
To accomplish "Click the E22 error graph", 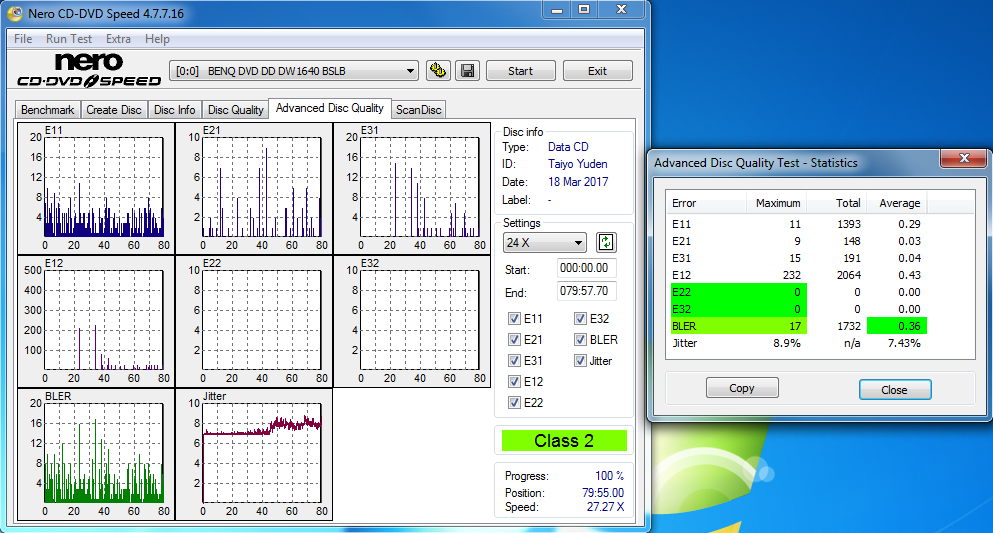I will tap(254, 321).
